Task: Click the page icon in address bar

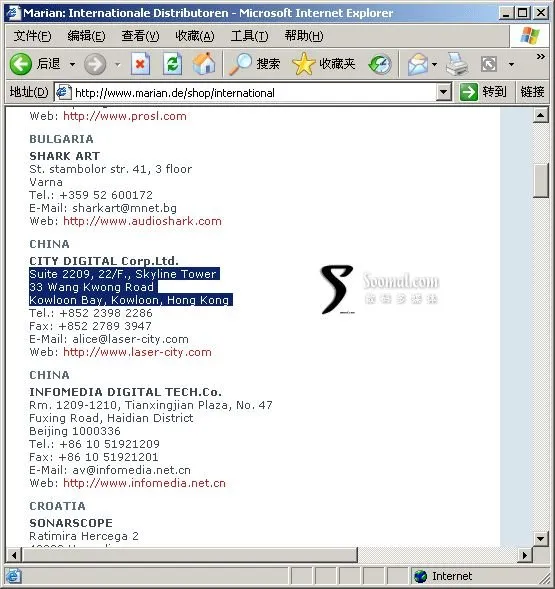Action: coord(64,92)
